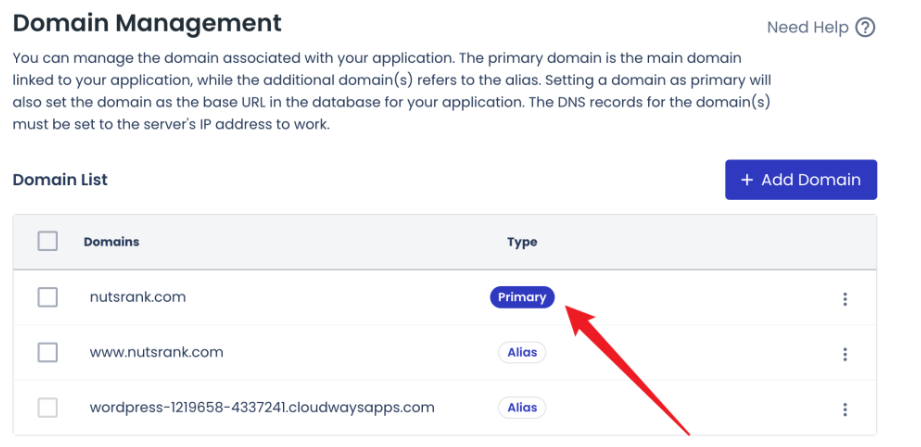Viewport: 921px width, 447px height.
Task: Click the www.nutsrank.com domain name
Action: click(x=156, y=352)
